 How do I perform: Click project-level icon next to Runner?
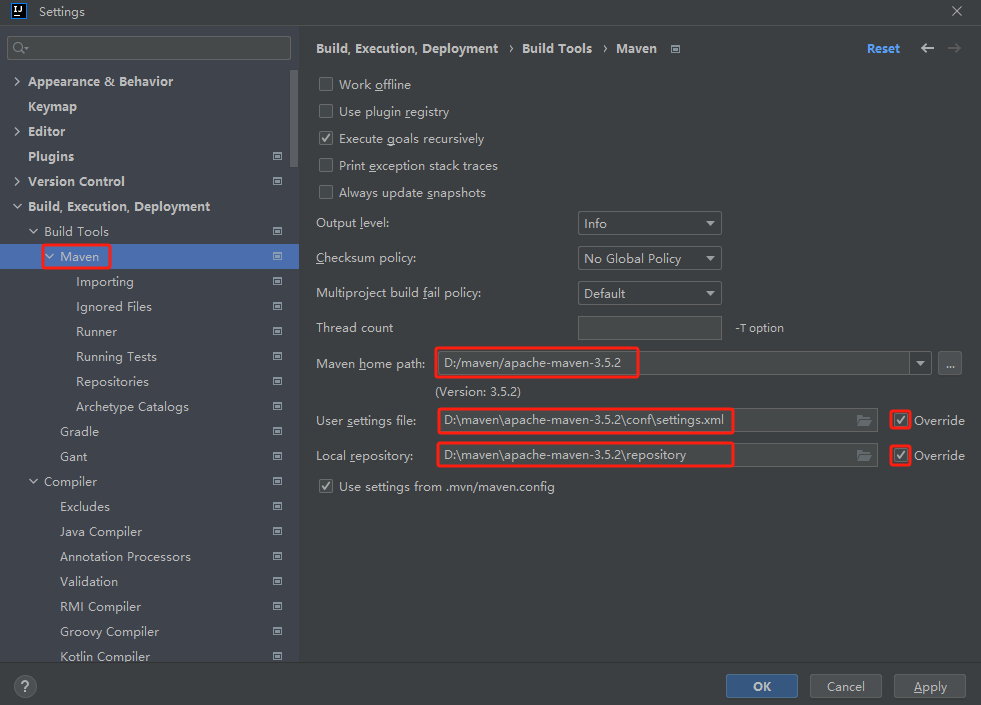coord(277,332)
